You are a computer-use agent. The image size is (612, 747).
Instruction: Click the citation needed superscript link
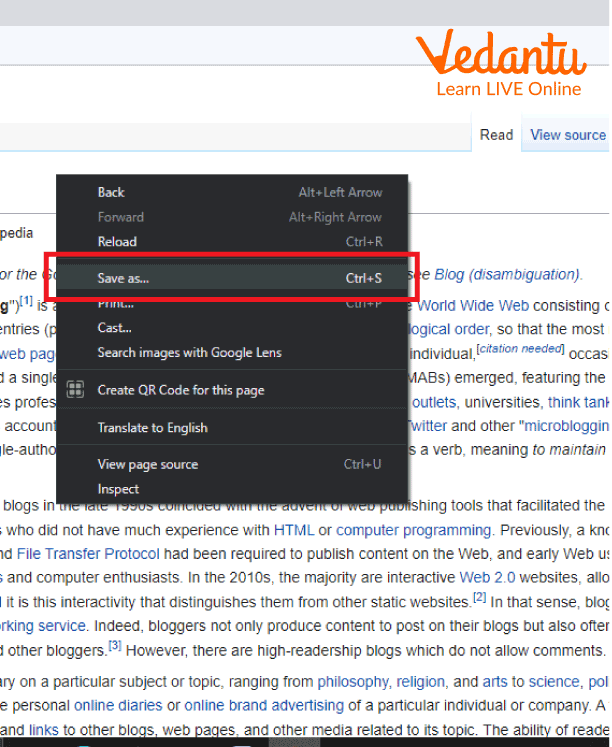point(520,348)
